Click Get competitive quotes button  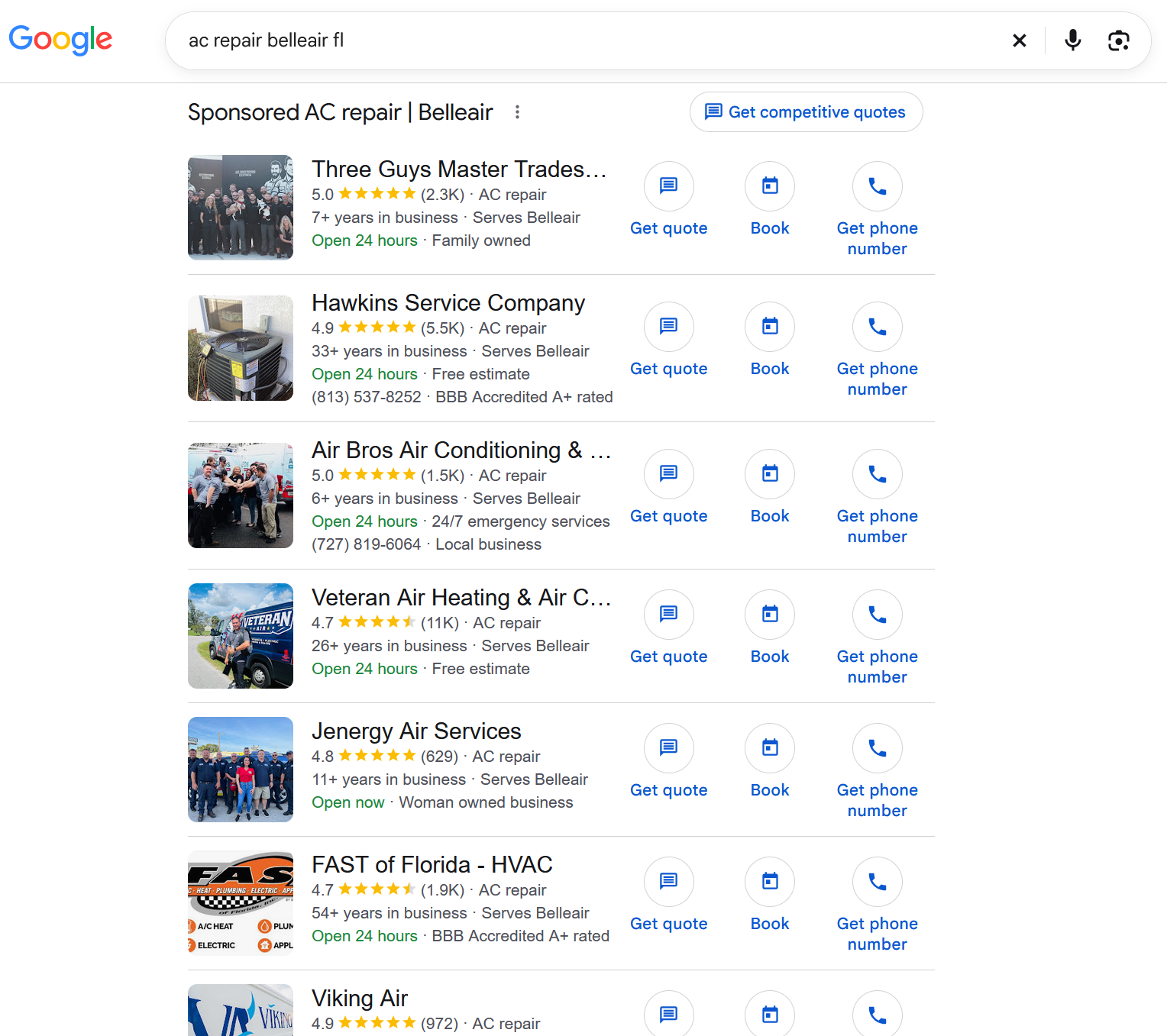(x=806, y=112)
